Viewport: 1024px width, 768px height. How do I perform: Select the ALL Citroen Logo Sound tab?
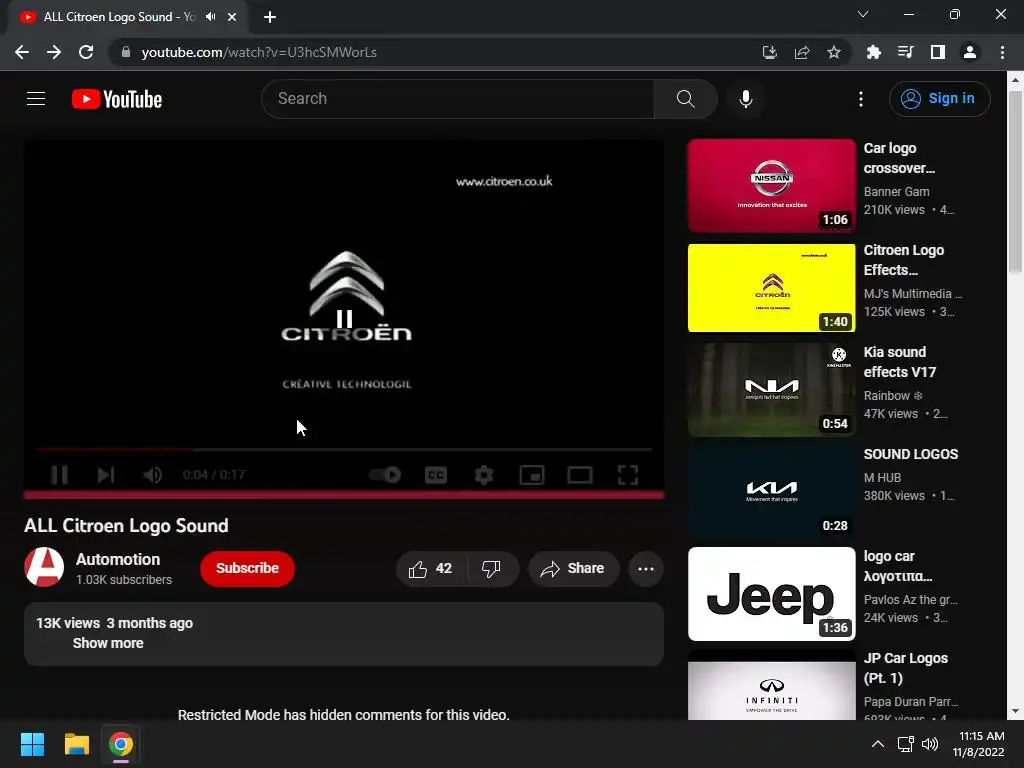tap(118, 17)
